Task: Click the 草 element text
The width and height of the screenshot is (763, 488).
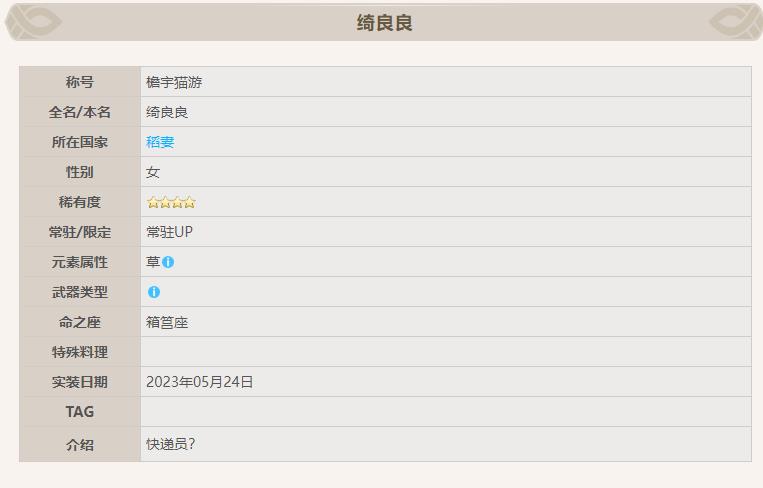Action: coord(153,262)
